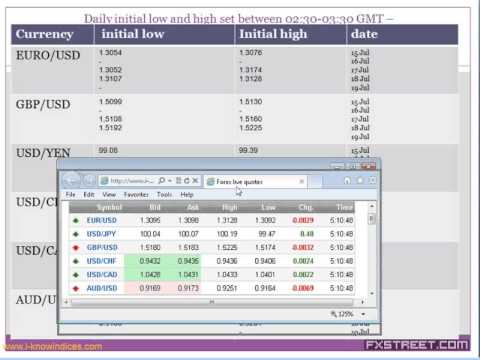Click the favorites star icon
Viewport: 480px width, 360px height.
pyautogui.click(x=360, y=180)
